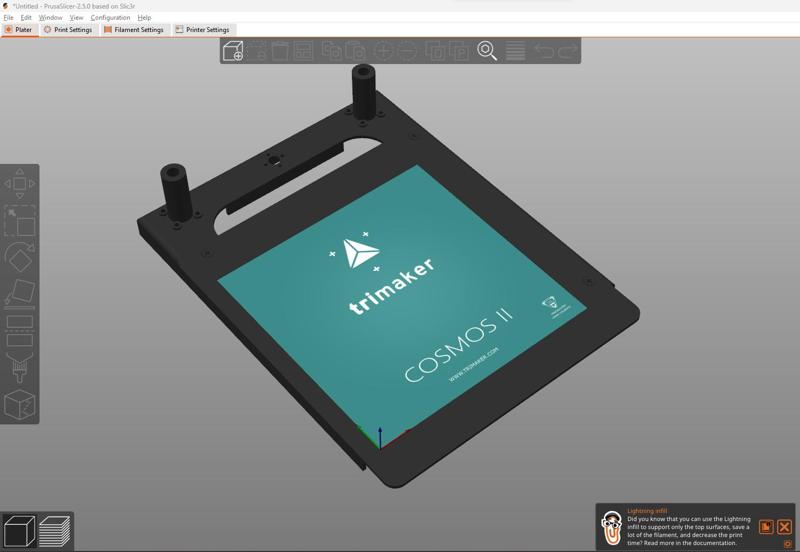Select the Scale gizmo tool
Viewport: 800px width, 552px height.
click(19, 221)
